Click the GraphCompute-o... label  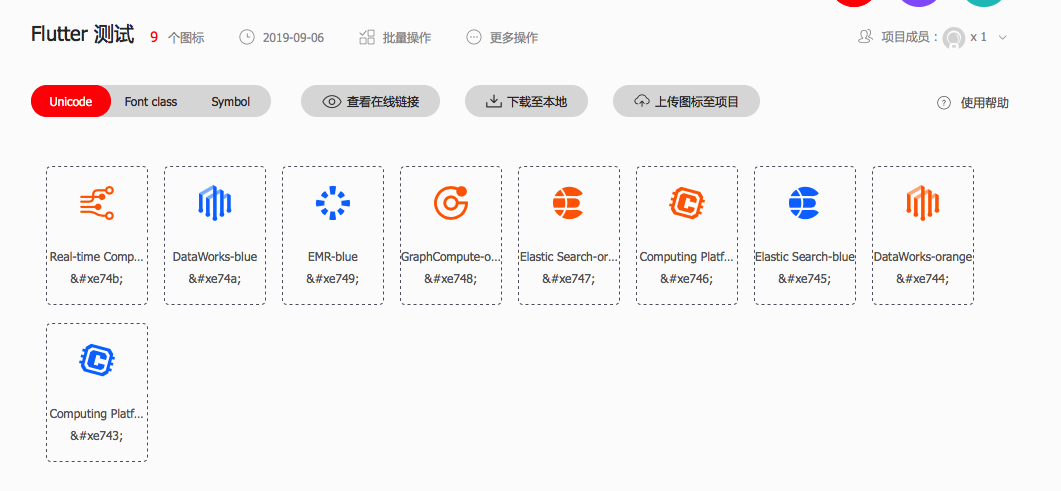pos(451,257)
